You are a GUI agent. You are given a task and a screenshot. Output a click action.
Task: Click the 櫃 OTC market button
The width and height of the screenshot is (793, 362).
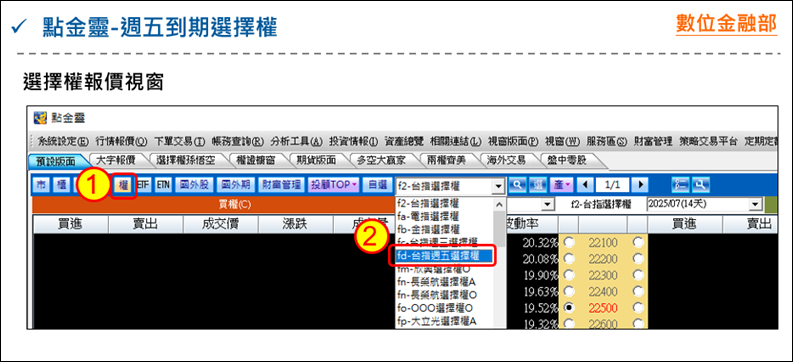point(62,186)
